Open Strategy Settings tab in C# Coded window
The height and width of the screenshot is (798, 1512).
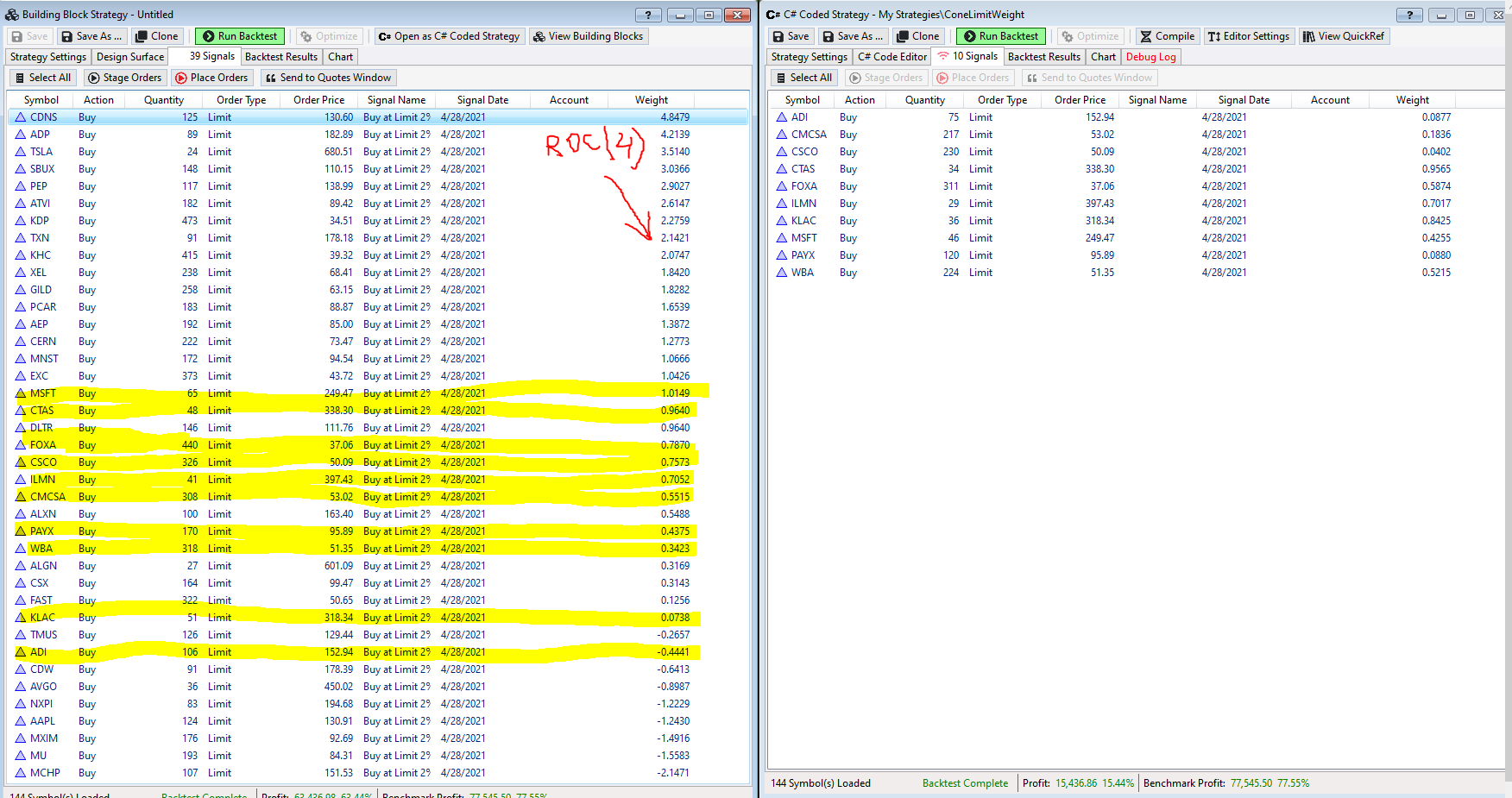tap(810, 57)
